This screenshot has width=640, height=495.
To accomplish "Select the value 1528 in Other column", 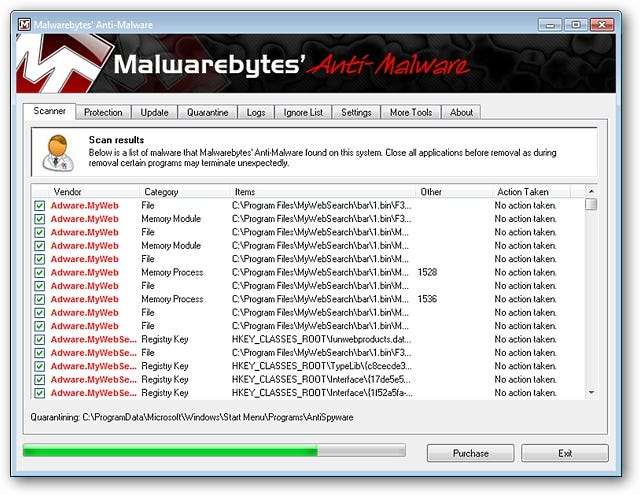I will (x=427, y=272).
